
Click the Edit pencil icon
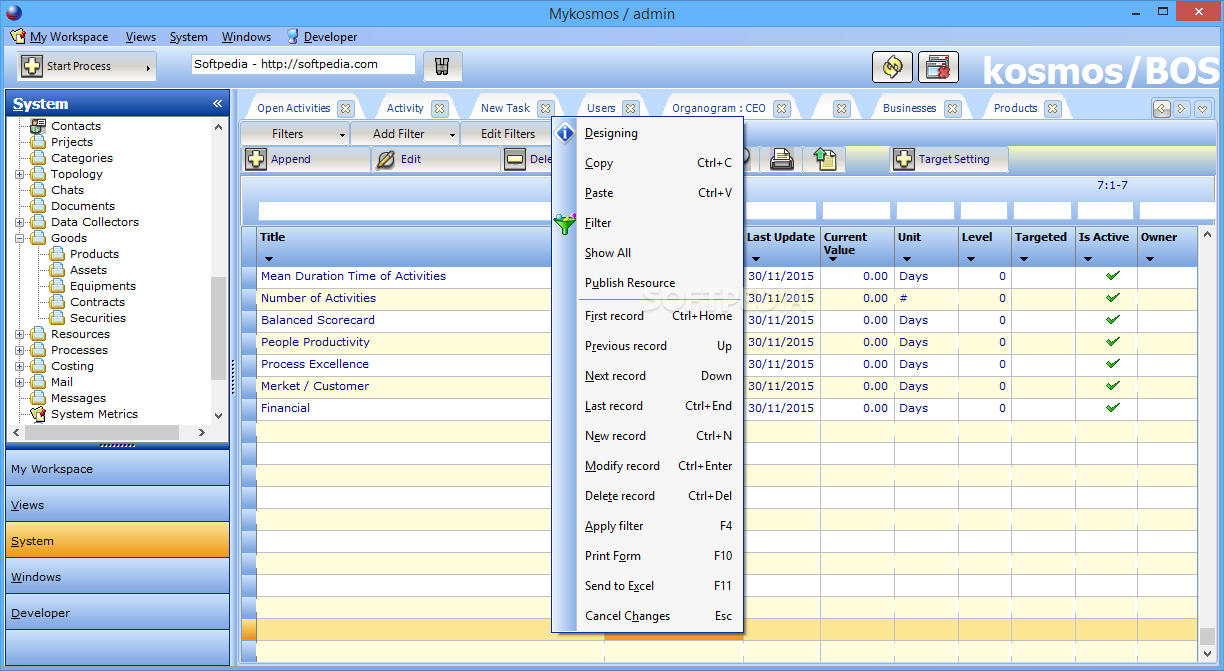click(x=386, y=159)
